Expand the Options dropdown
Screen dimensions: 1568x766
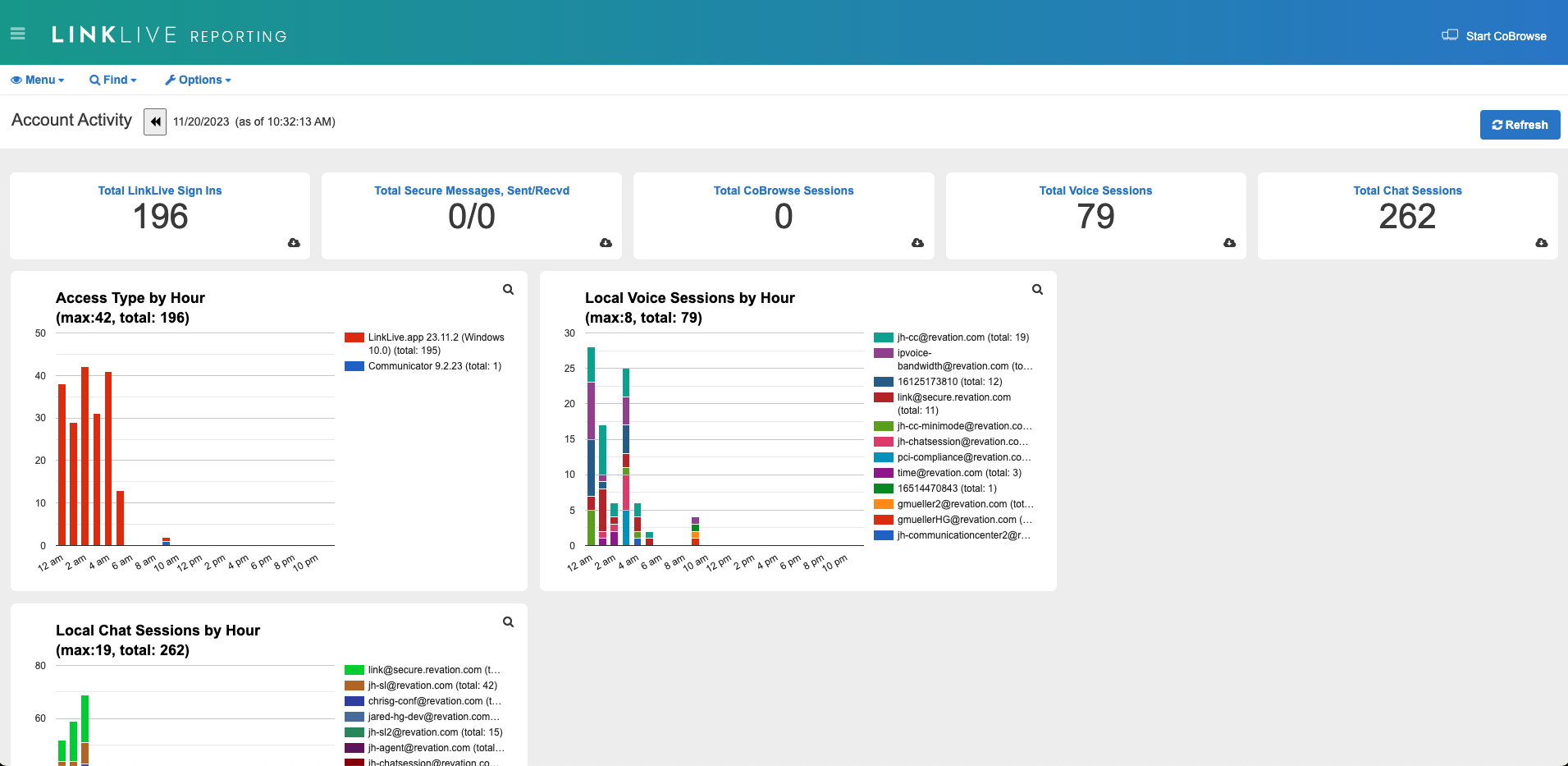[x=199, y=80]
